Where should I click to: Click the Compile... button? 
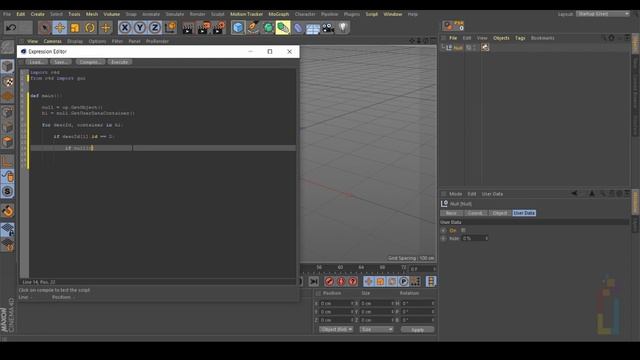click(90, 62)
